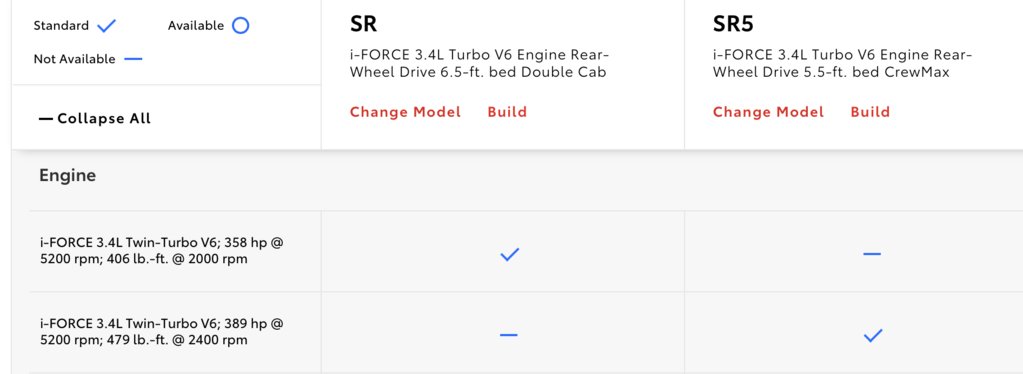
Task: Click the SR Double Cab description text
Action: coord(480,63)
